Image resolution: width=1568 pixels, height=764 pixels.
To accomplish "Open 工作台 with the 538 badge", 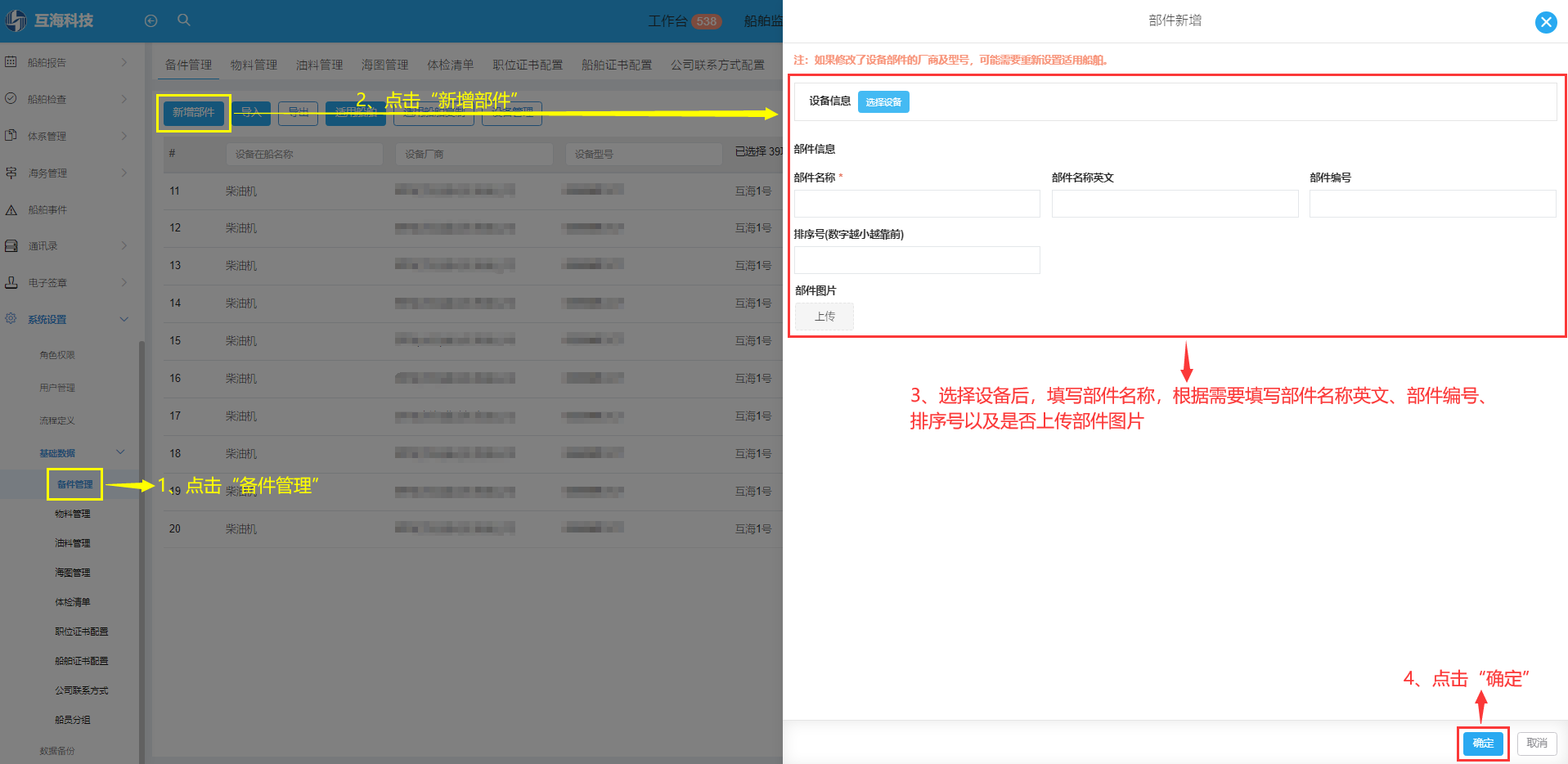I will pos(685,21).
